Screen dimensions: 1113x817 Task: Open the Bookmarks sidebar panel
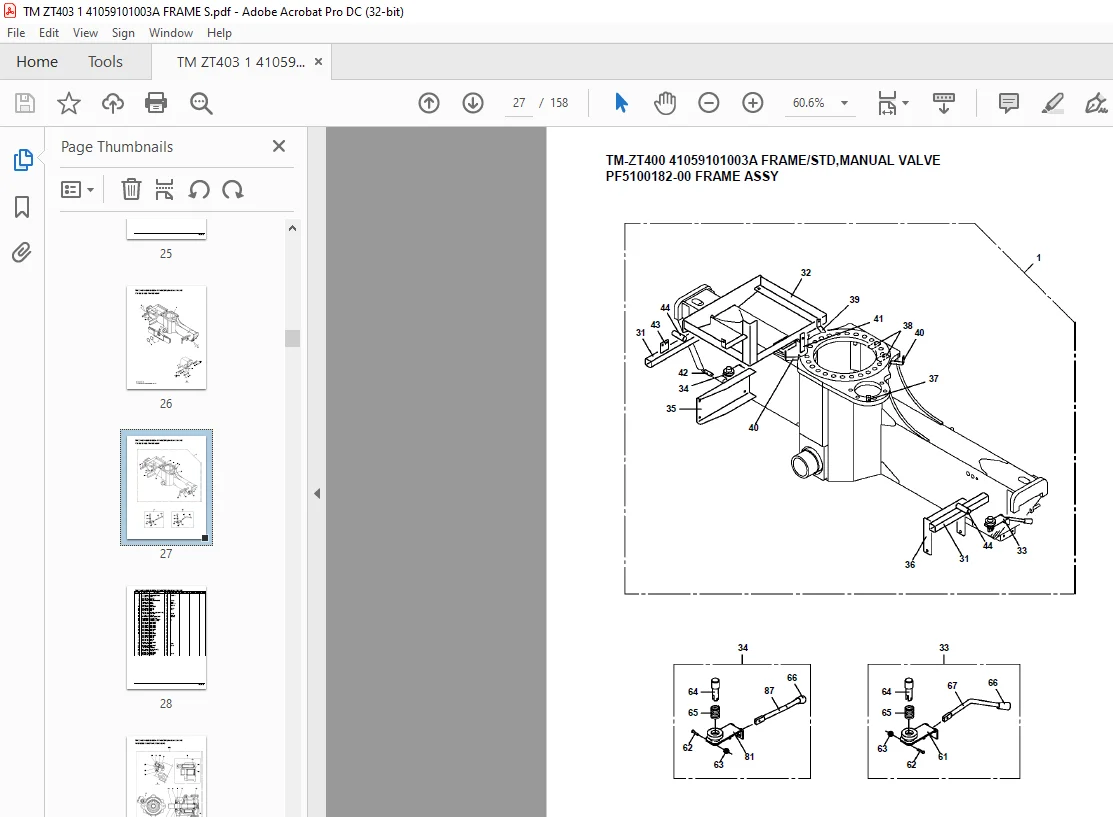22,207
